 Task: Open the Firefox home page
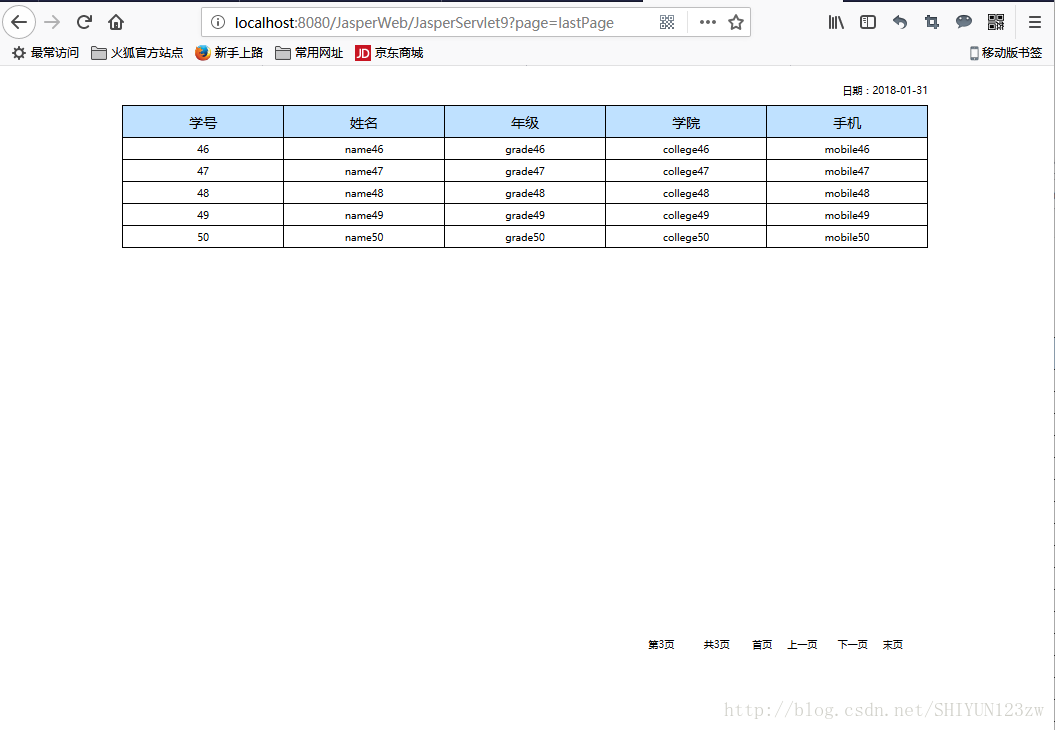coord(116,22)
